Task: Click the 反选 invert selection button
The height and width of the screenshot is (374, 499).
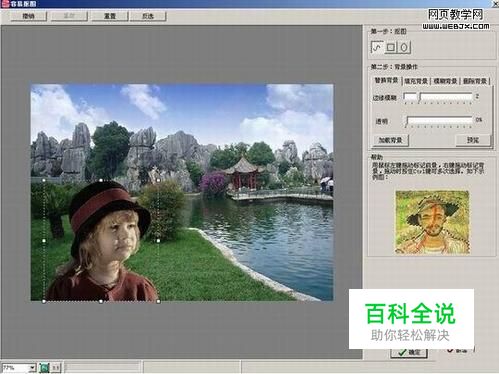Action: point(148,16)
